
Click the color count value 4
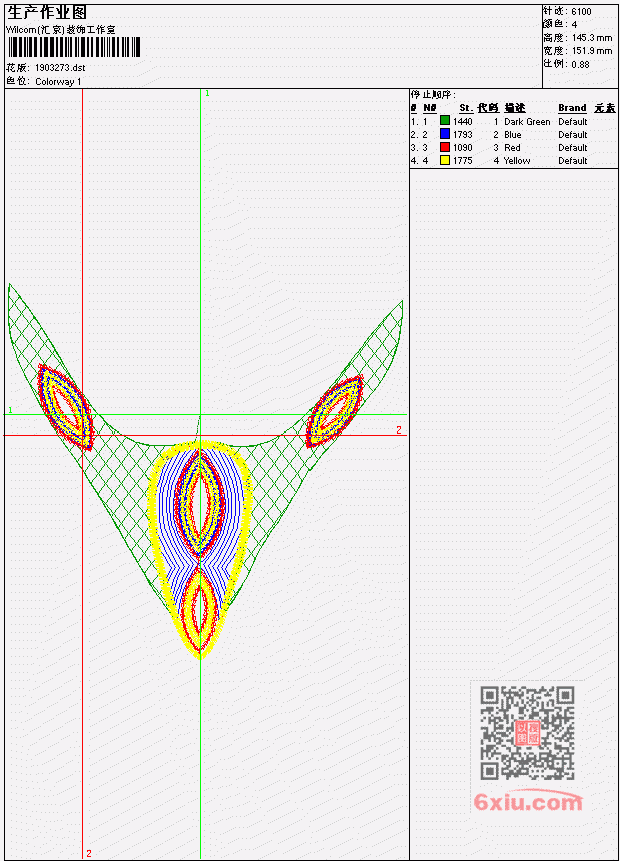click(x=574, y=25)
